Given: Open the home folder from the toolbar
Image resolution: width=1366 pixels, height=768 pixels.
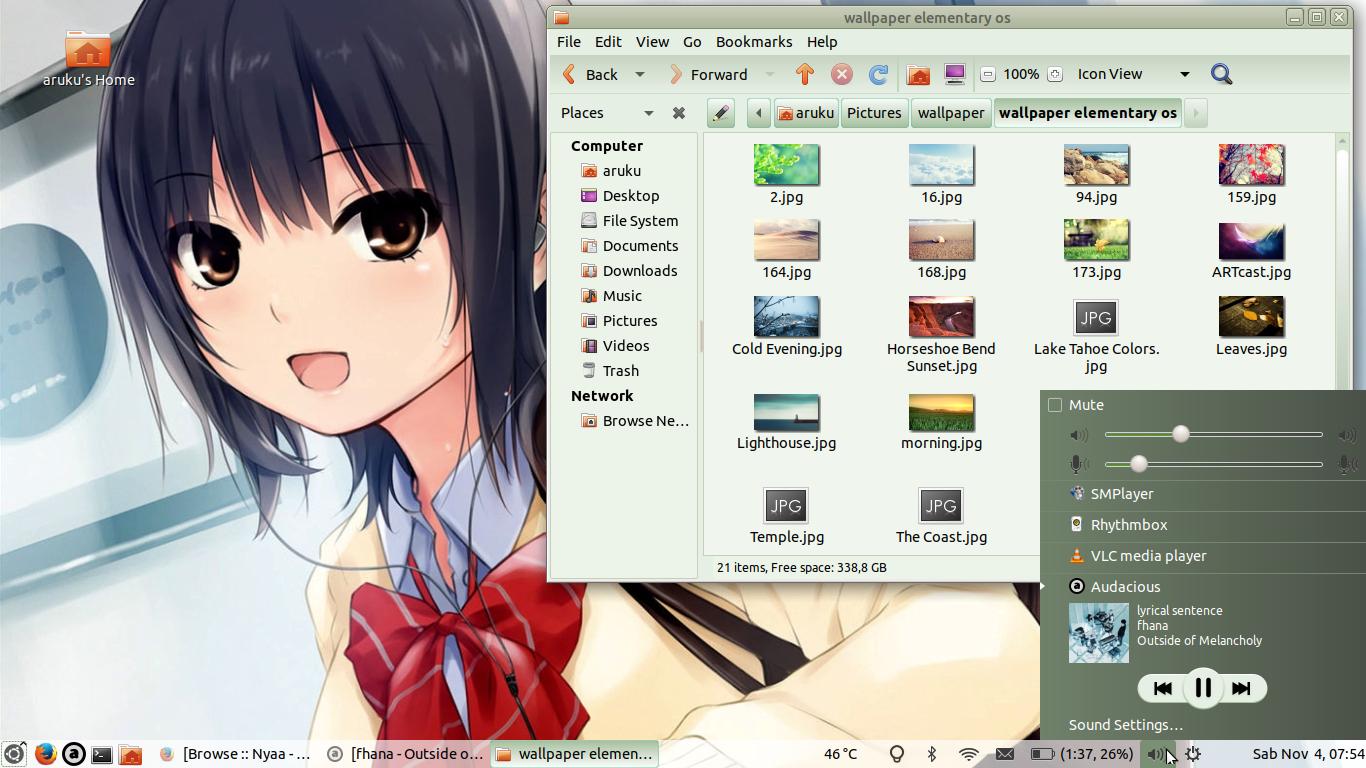Looking at the screenshot, I should (x=918, y=74).
